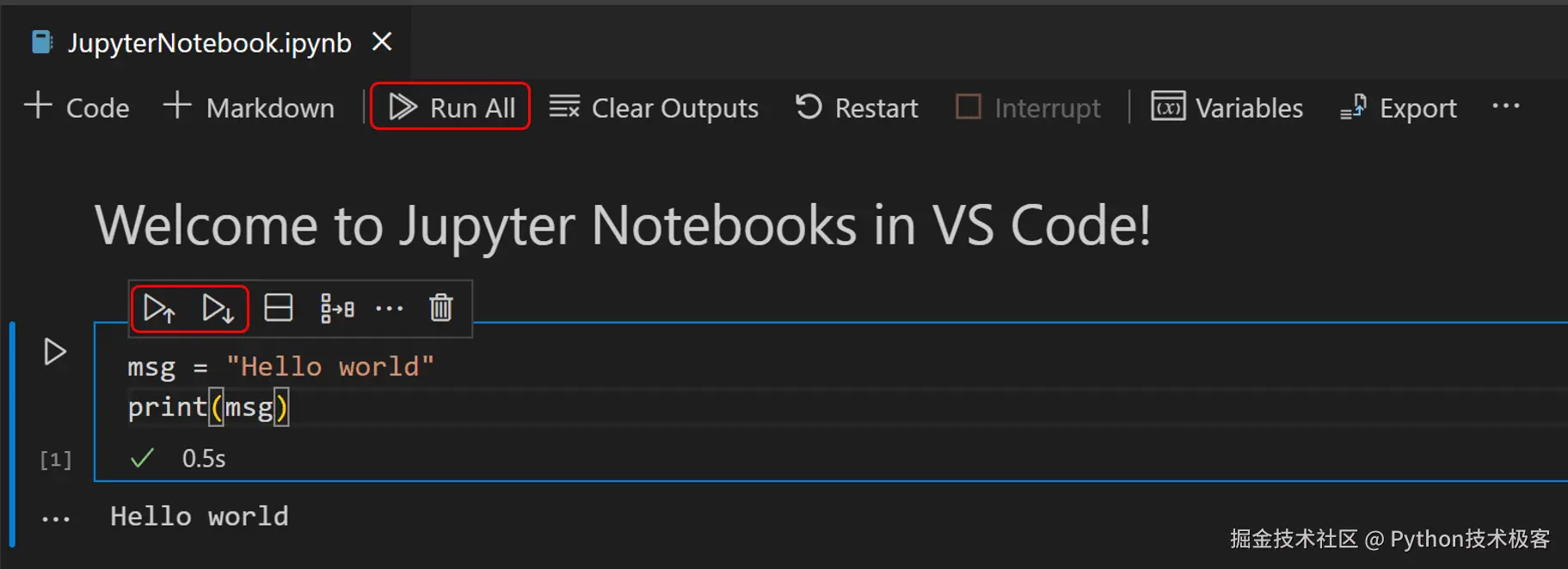
Task: Run the Hello world code cell
Action: tap(54, 351)
